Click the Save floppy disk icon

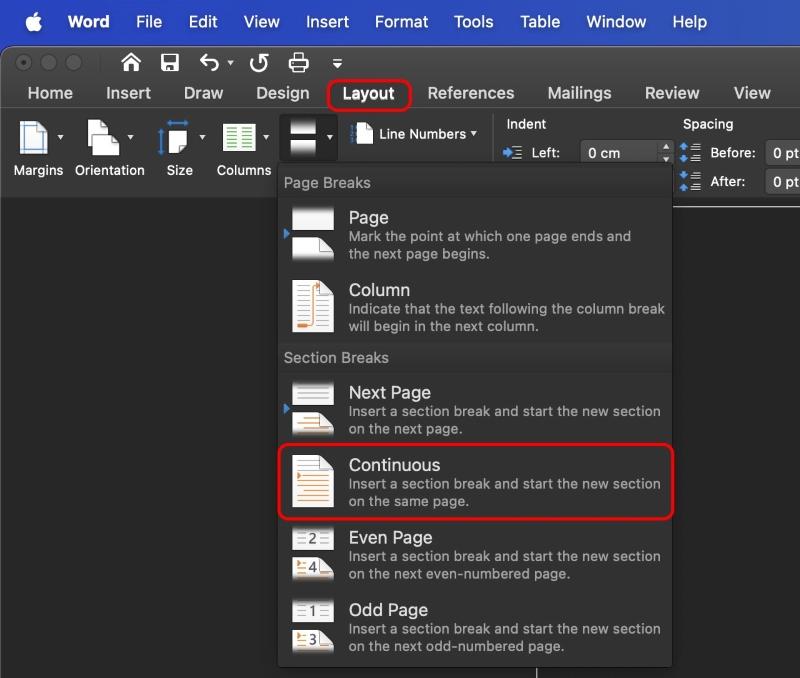pyautogui.click(x=170, y=62)
